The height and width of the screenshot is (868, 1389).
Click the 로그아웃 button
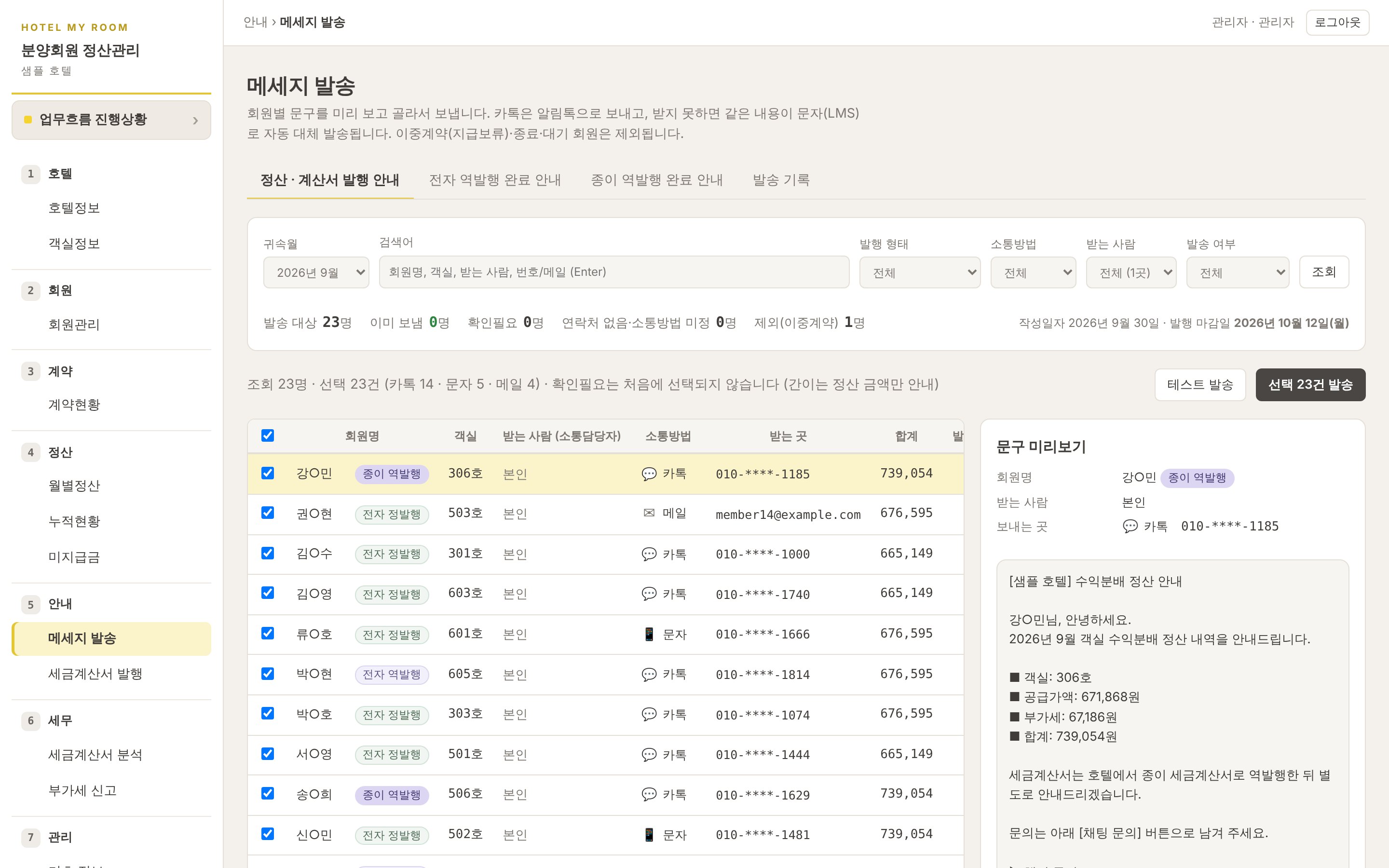(x=1337, y=22)
